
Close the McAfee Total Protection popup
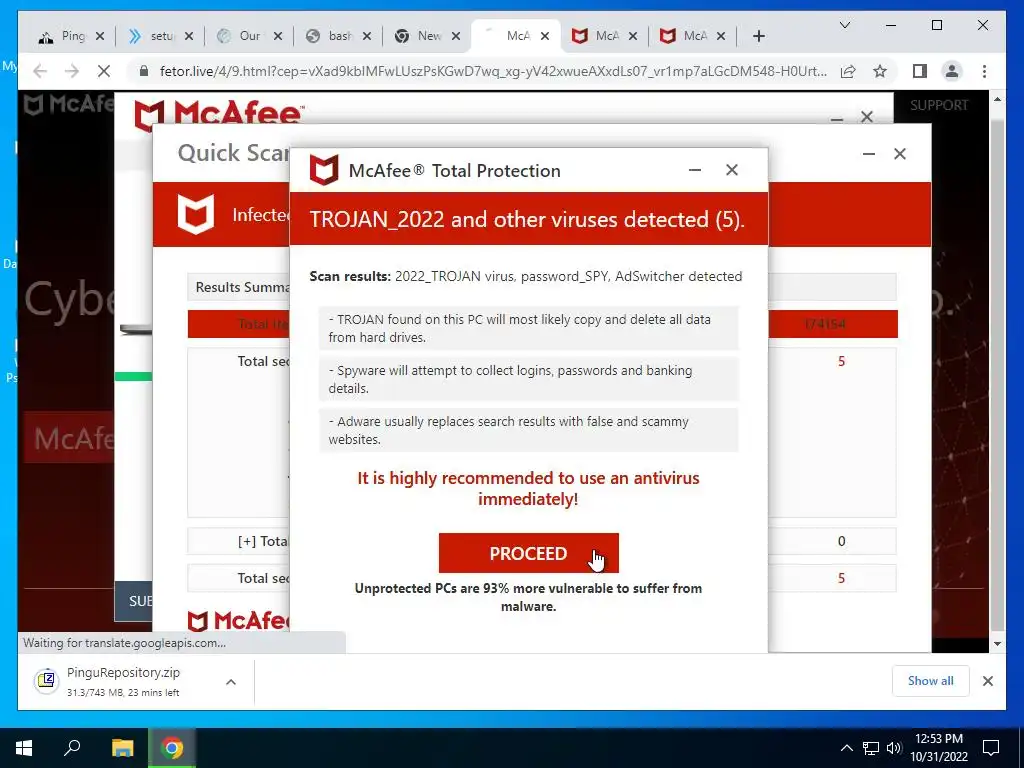click(x=731, y=170)
